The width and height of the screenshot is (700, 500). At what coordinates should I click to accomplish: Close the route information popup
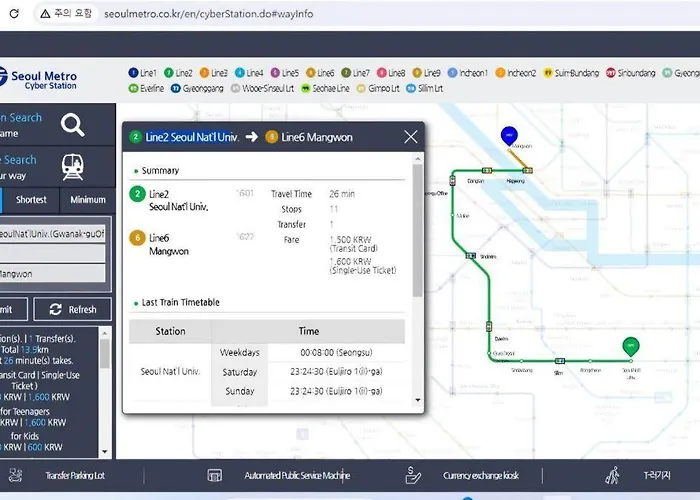pyautogui.click(x=410, y=137)
